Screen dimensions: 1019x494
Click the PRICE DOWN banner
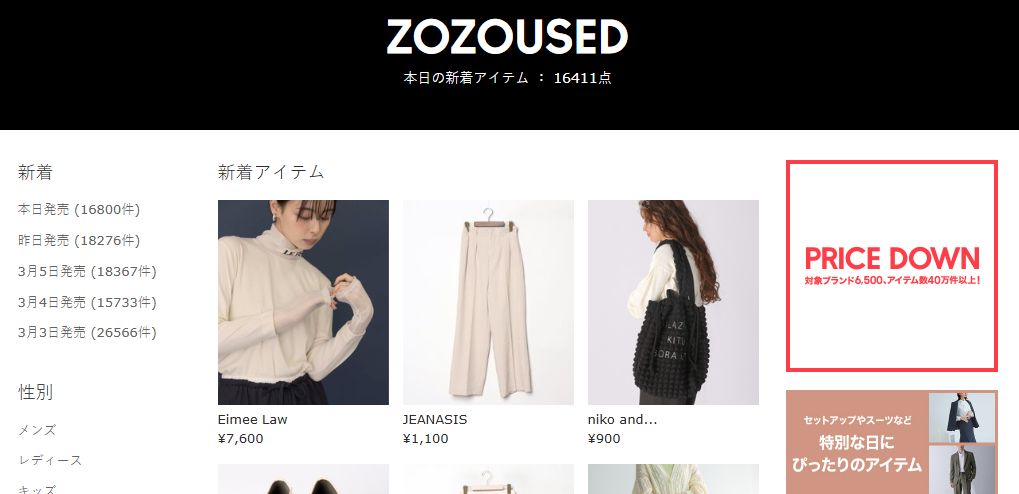coord(892,266)
